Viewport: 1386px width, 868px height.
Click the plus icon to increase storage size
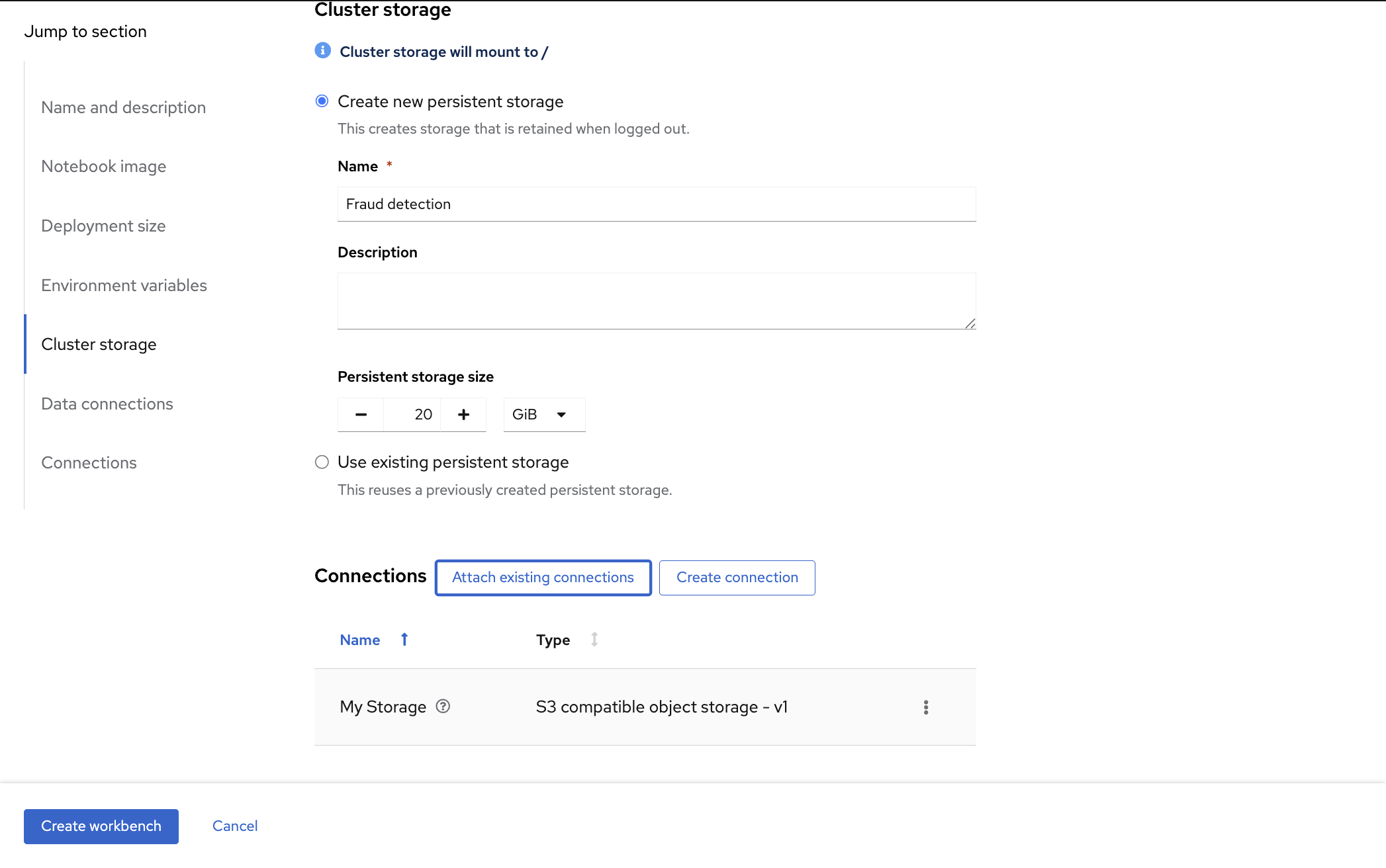coord(463,415)
